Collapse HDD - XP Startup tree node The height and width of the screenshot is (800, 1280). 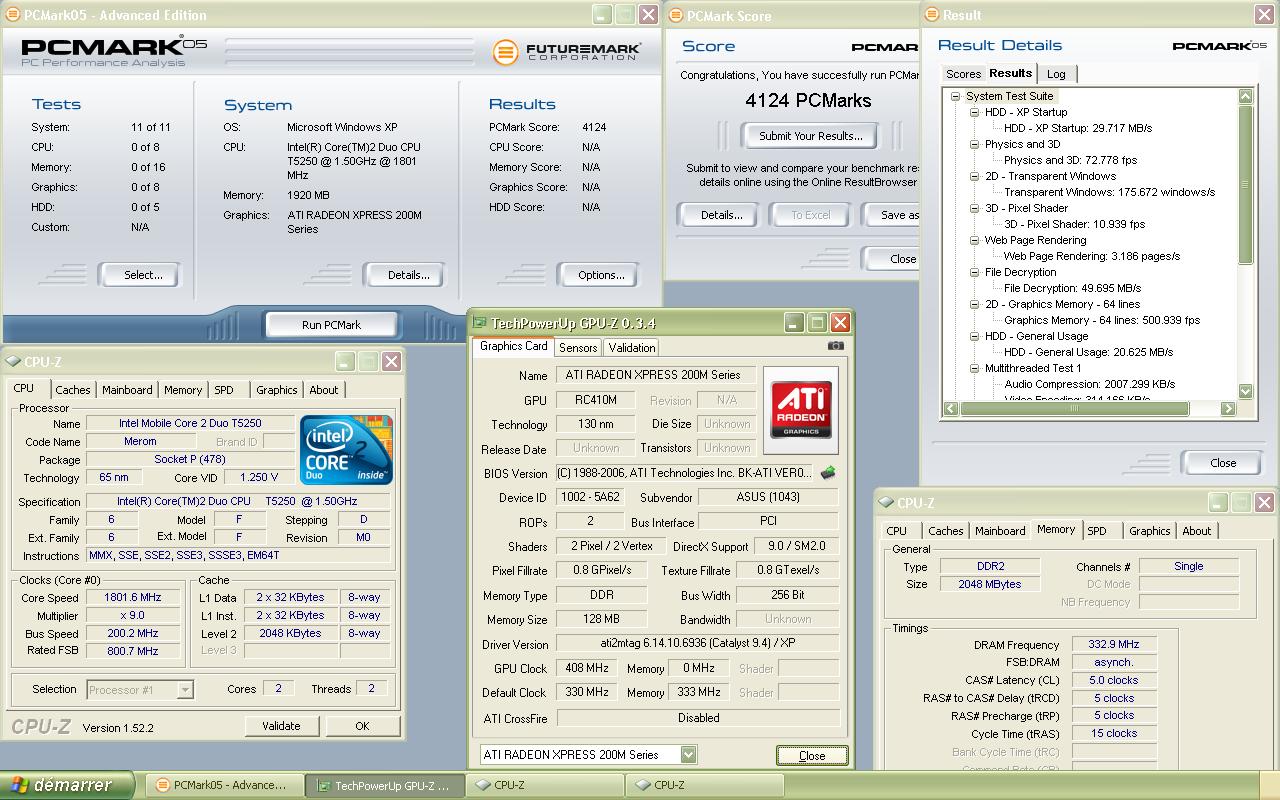point(975,112)
